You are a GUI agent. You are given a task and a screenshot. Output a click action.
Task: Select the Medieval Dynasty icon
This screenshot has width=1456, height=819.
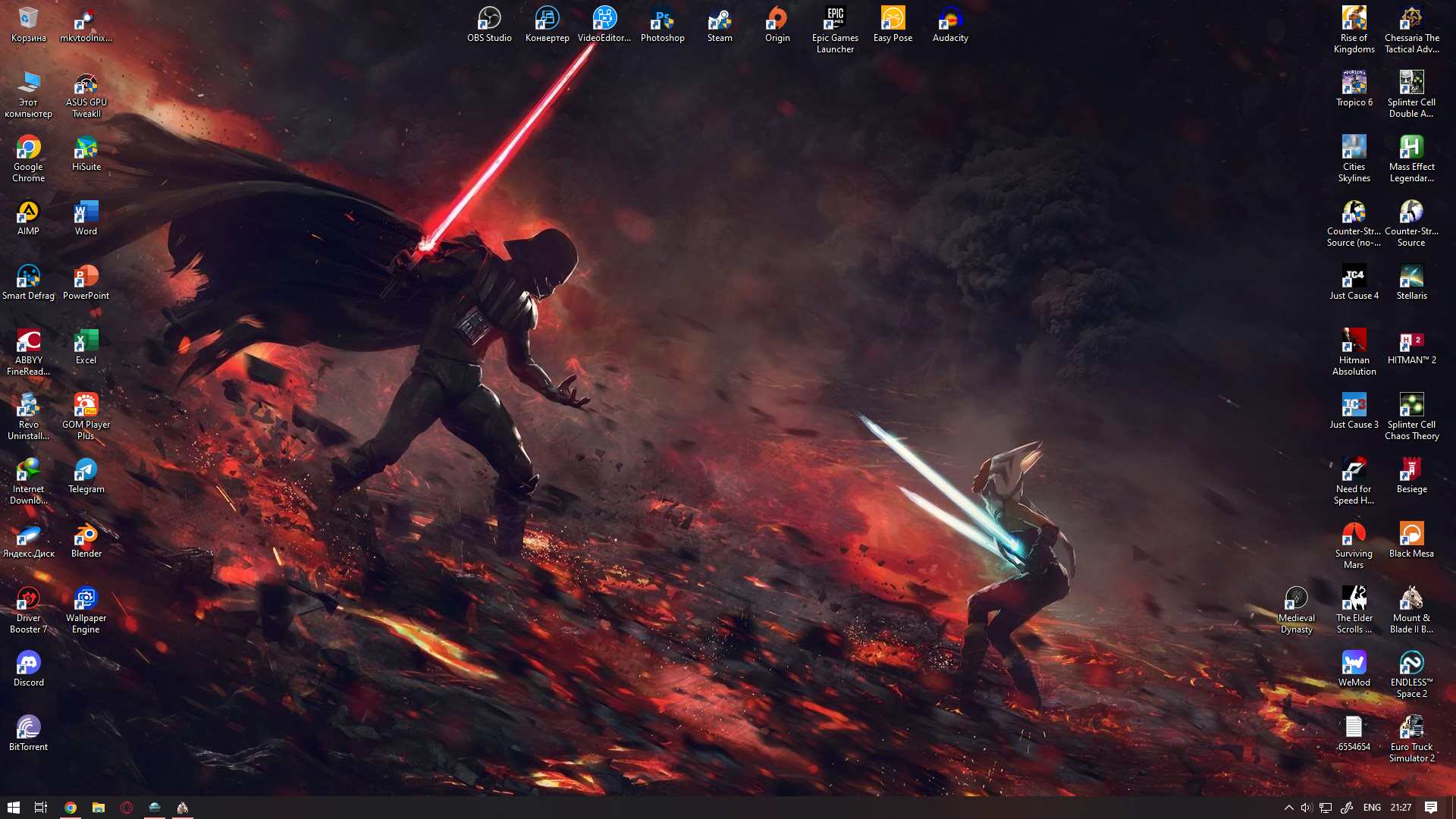(x=1296, y=610)
